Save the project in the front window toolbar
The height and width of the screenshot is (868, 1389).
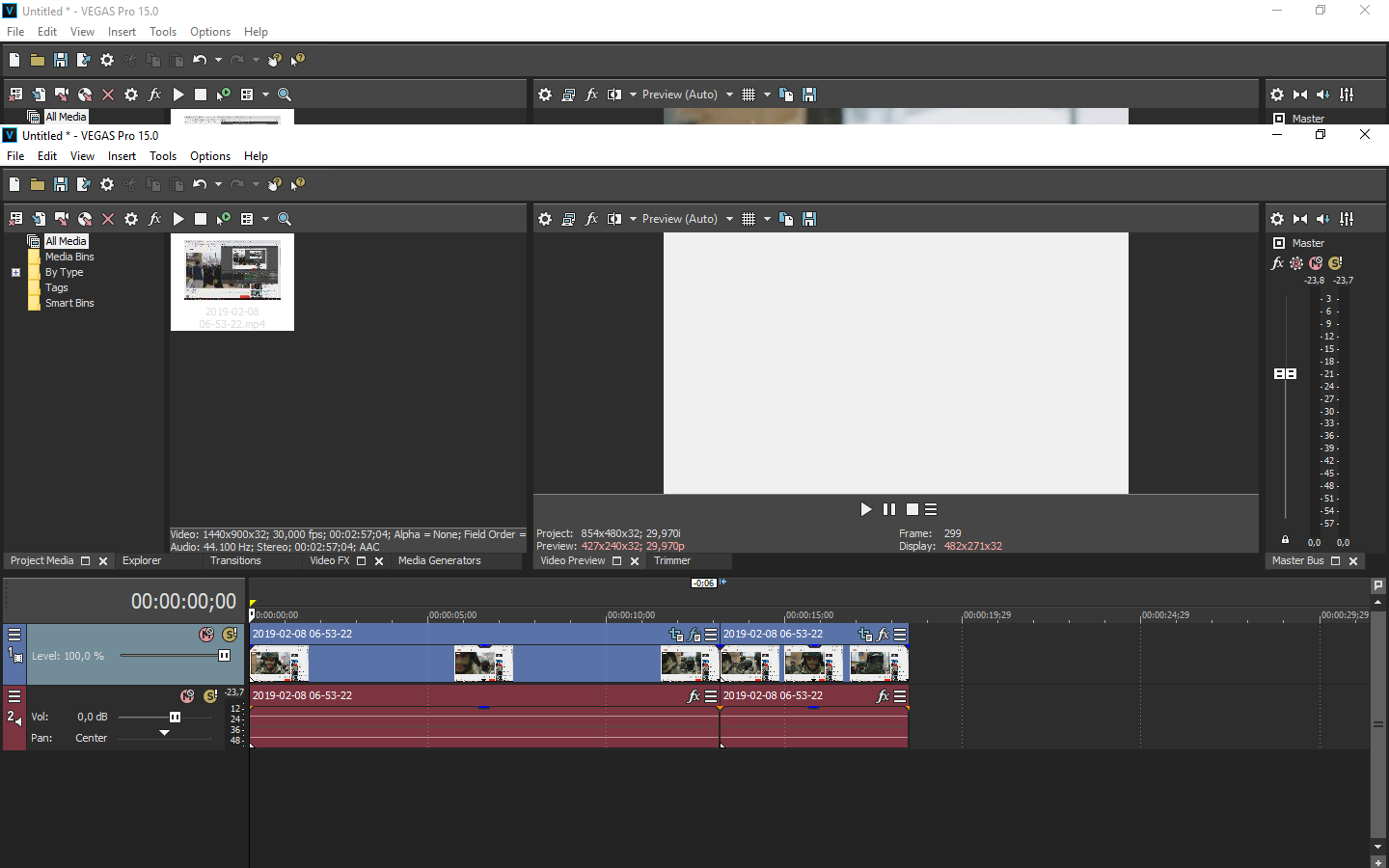pyautogui.click(x=61, y=184)
